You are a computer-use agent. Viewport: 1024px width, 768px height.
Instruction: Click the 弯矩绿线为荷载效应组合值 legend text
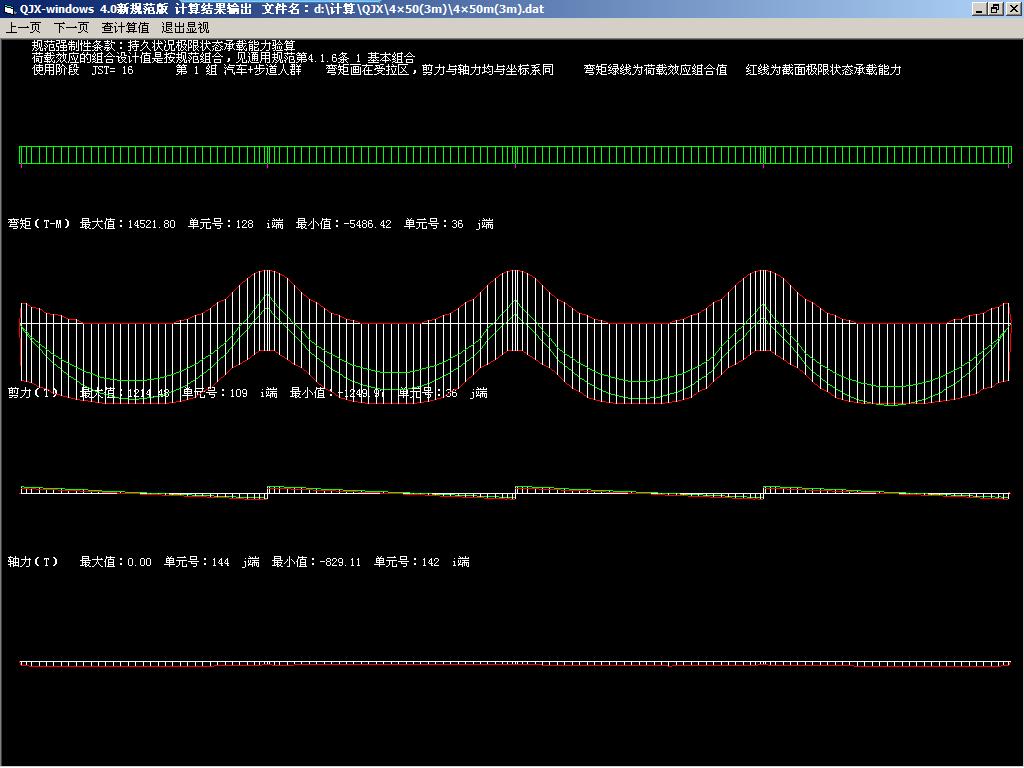click(x=655, y=70)
